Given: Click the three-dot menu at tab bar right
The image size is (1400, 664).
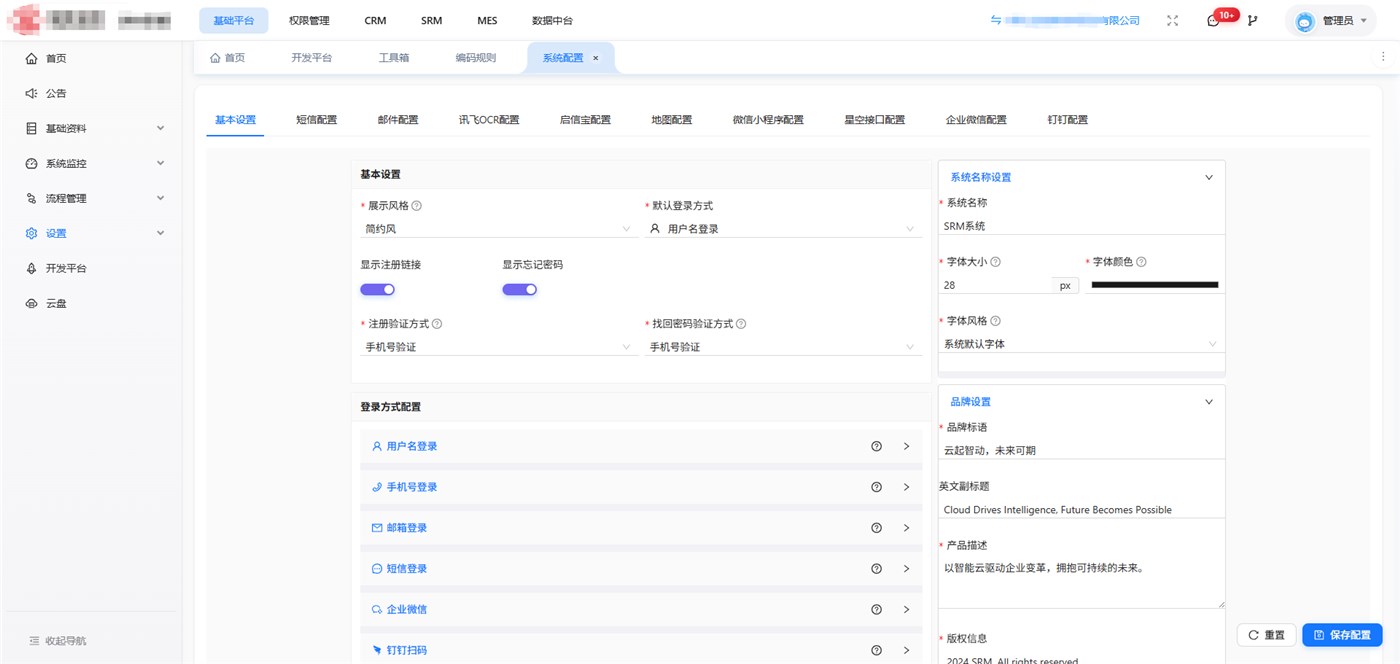Looking at the screenshot, I should tap(1383, 57).
